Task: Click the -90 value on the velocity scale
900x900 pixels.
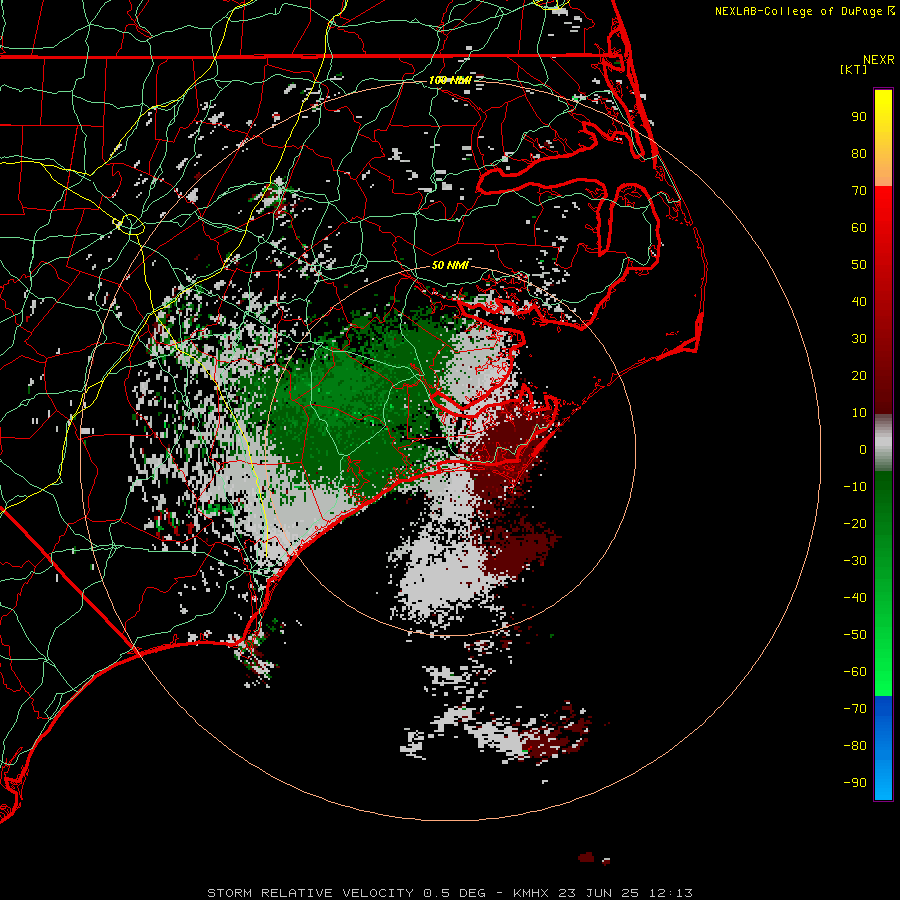Action: point(855,782)
